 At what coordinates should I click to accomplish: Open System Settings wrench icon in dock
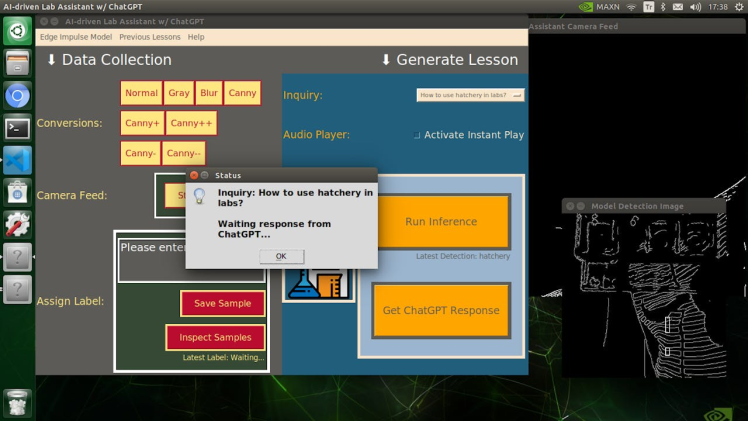(x=17, y=225)
